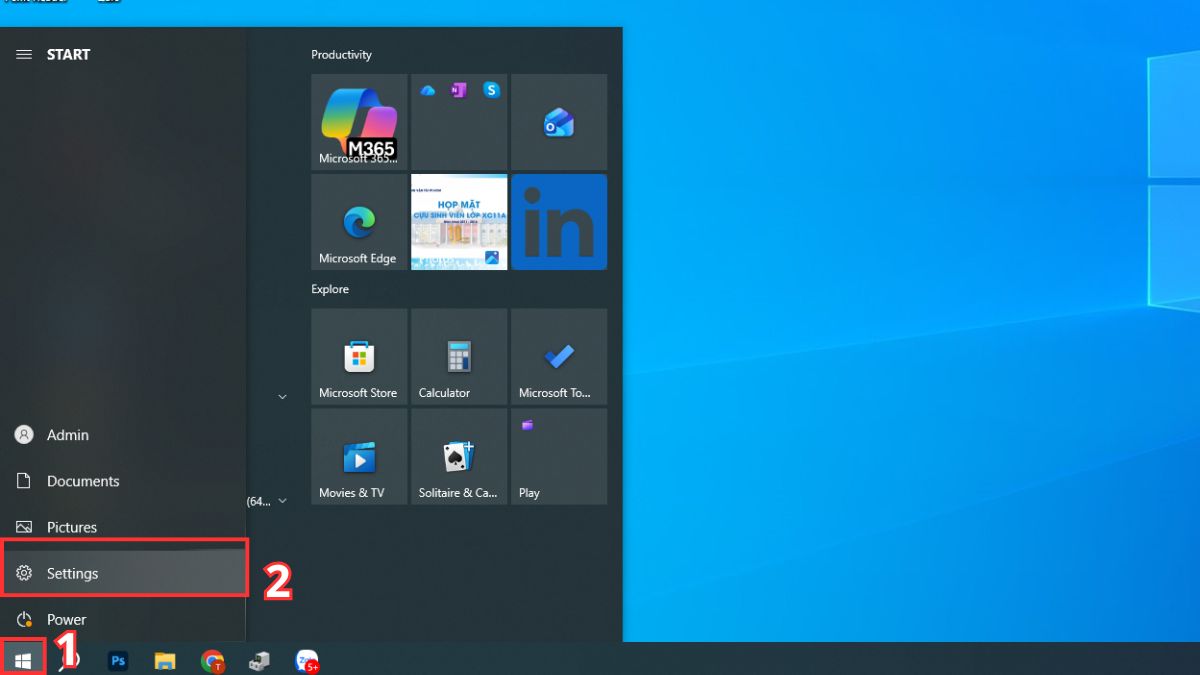Screen dimensions: 1200x675
Task: Open Settings from the Start menu
Action: (x=125, y=573)
